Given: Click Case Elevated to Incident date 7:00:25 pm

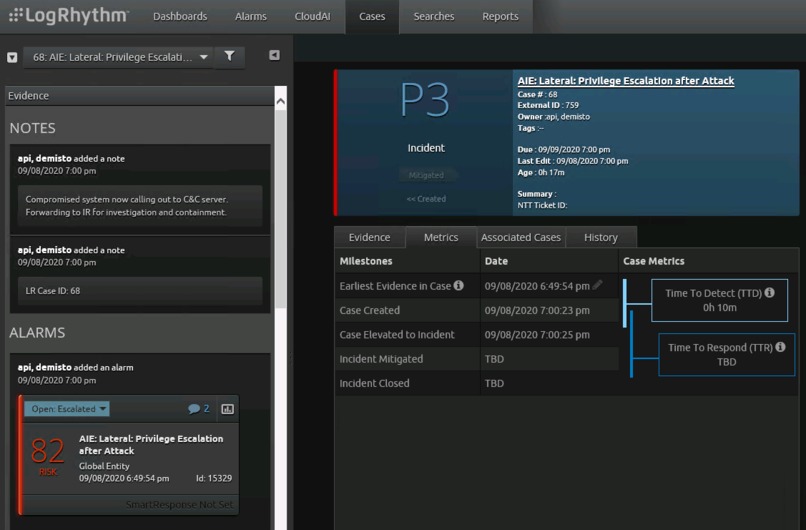Looking at the screenshot, I should pyautogui.click(x=537, y=335).
